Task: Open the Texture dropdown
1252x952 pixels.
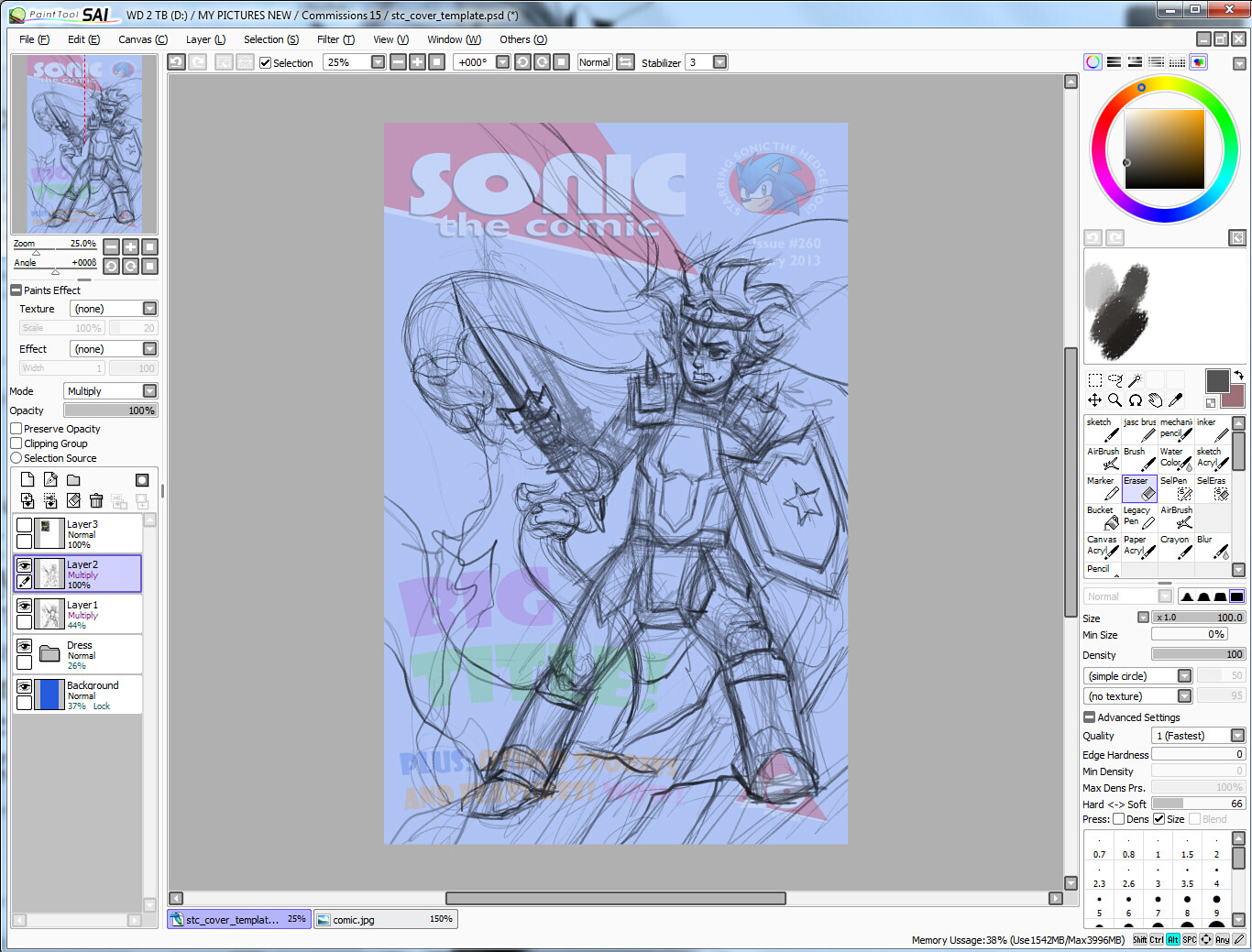Action: 114,309
